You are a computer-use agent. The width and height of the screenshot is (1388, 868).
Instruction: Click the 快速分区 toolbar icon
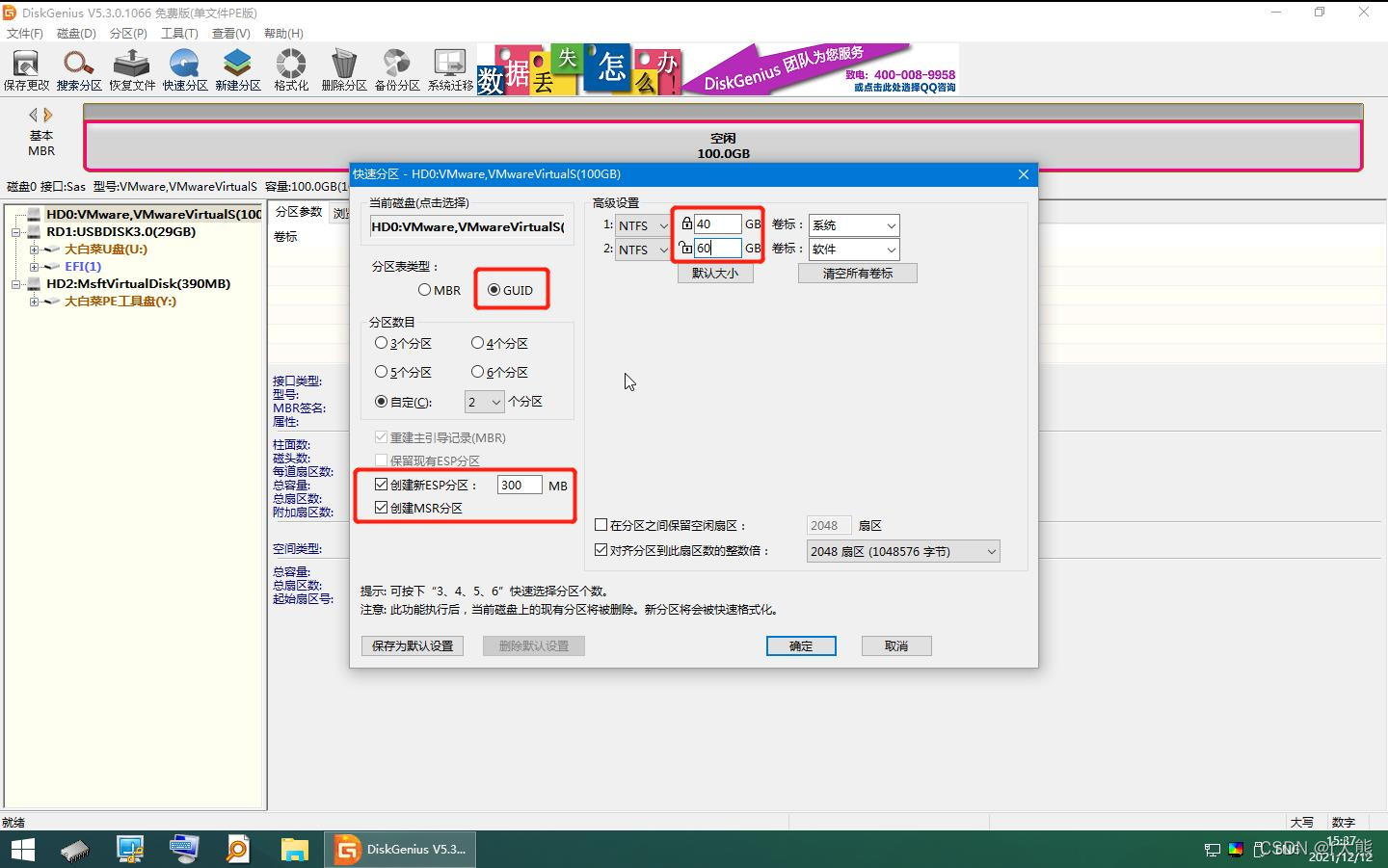[x=185, y=70]
